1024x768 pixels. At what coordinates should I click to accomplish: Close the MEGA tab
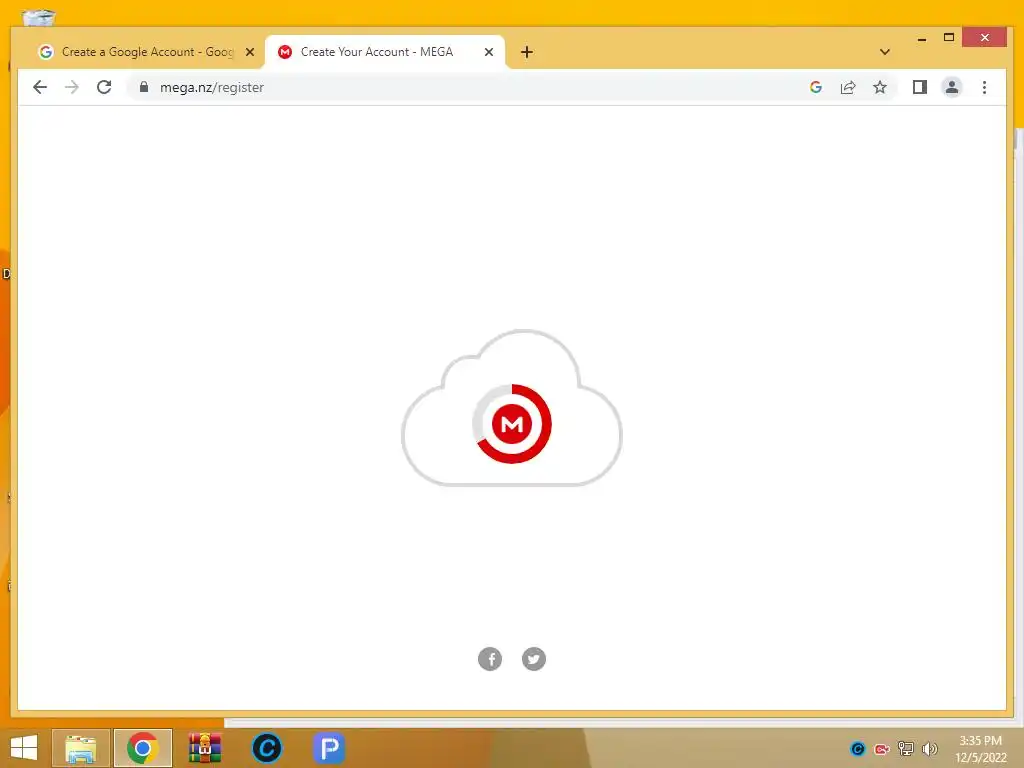coord(488,52)
